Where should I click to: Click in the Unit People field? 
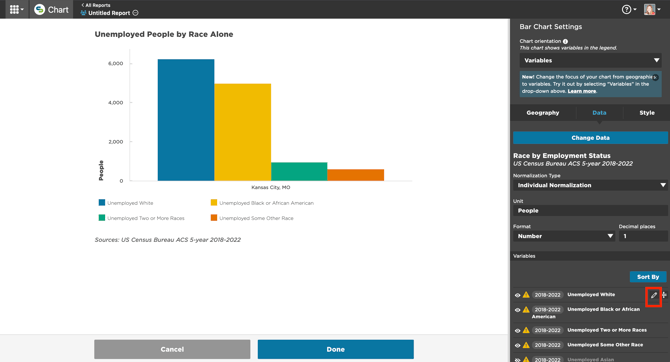590,211
